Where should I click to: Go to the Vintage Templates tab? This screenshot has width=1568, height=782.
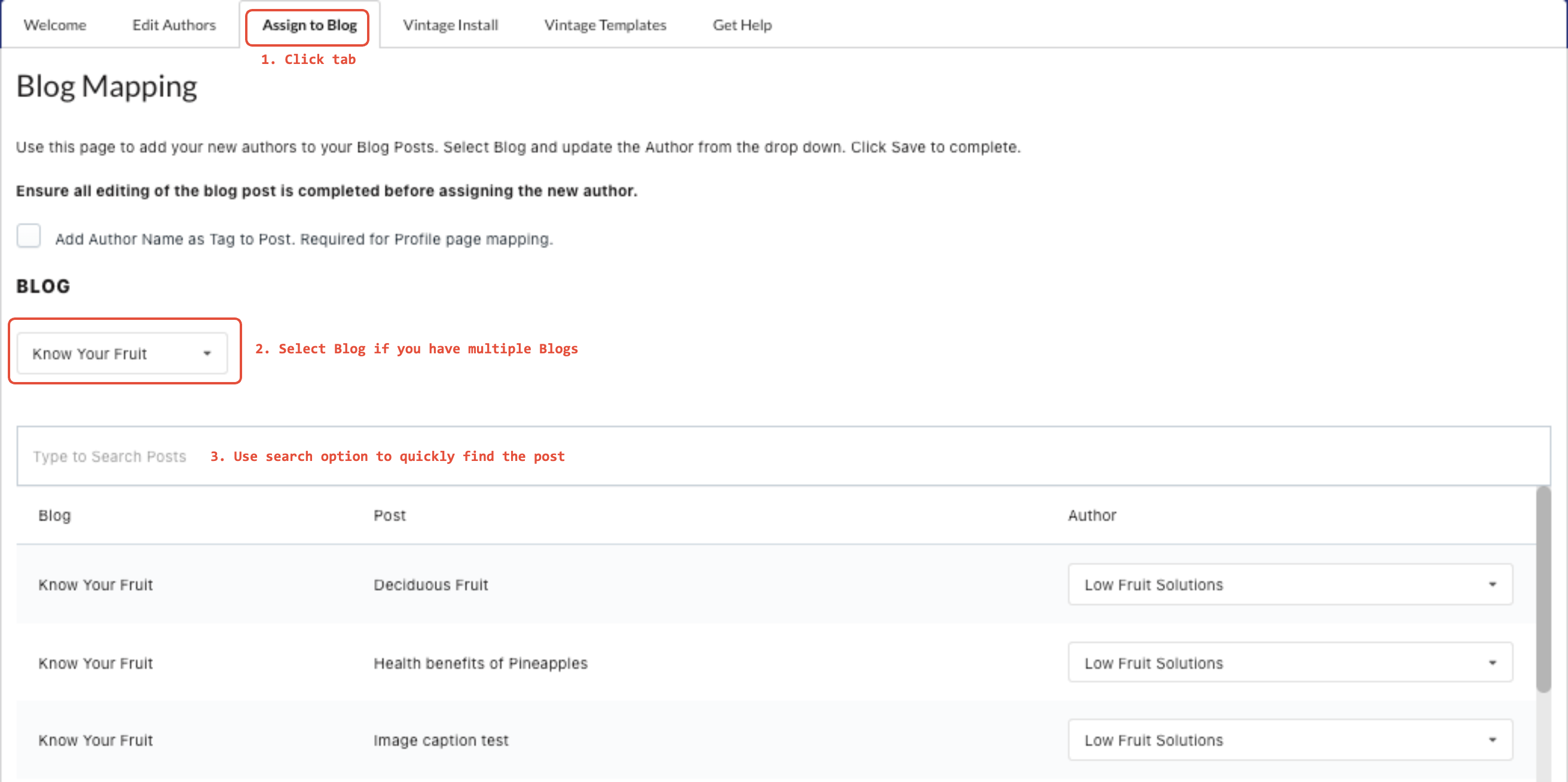coord(605,25)
